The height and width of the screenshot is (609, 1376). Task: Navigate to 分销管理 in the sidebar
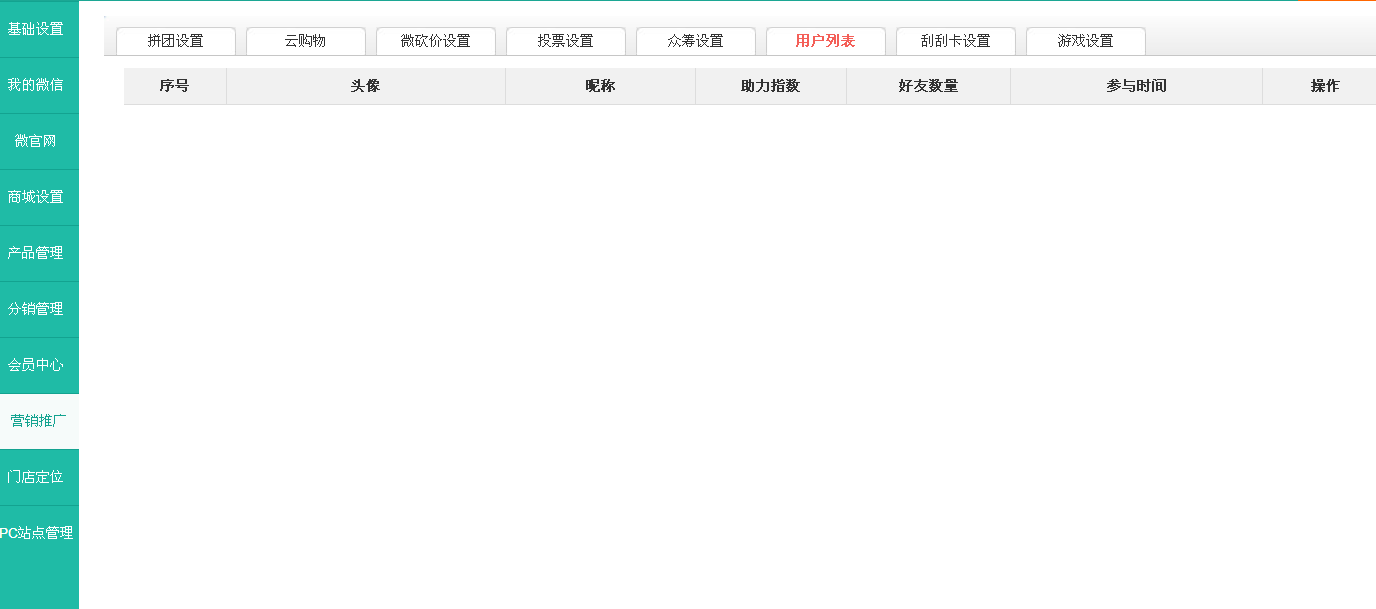click(36, 309)
